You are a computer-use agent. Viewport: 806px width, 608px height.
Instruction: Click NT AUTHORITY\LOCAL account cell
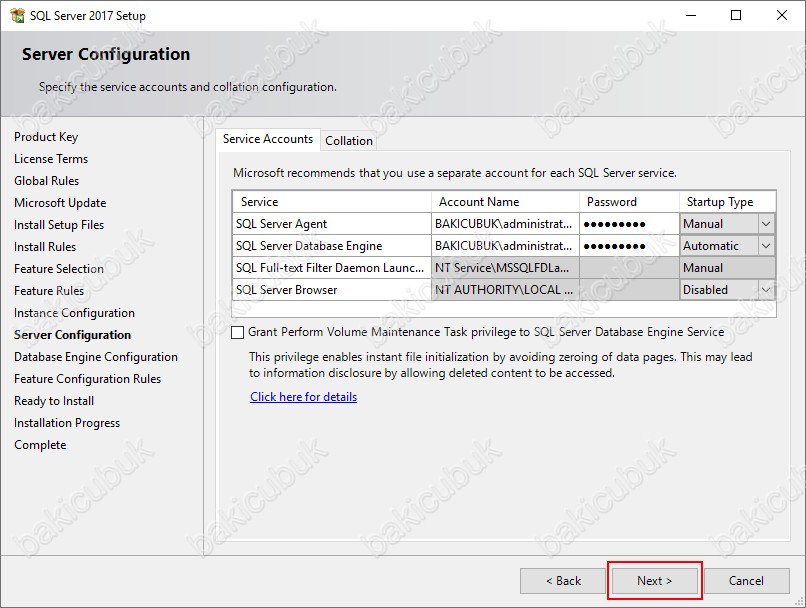[x=505, y=290]
